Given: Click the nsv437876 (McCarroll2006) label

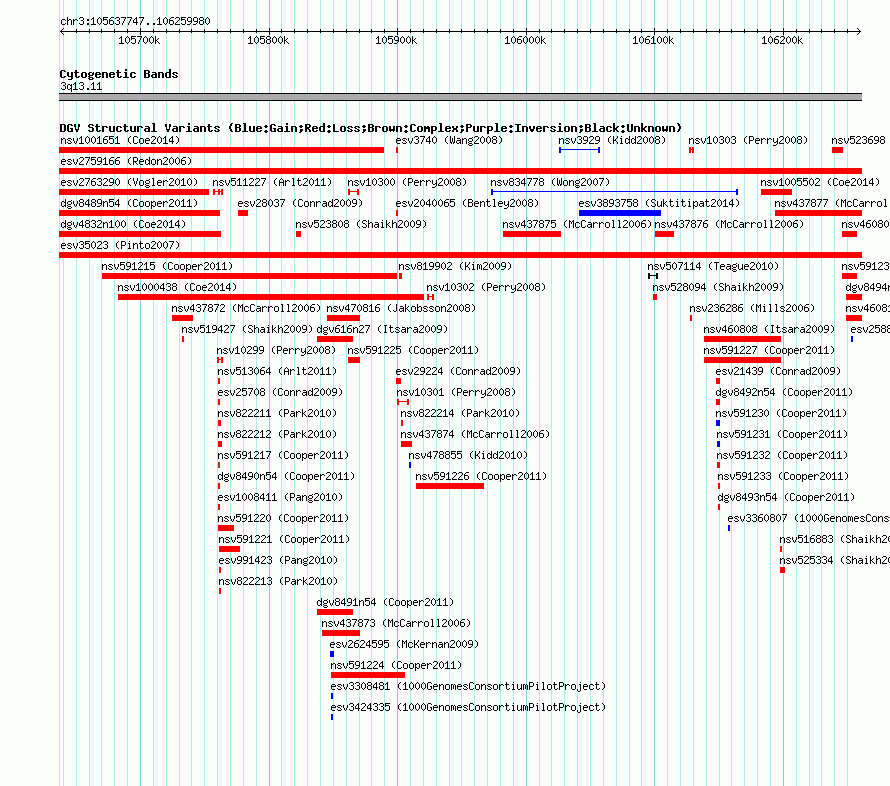Looking at the screenshot, I should point(729,224).
